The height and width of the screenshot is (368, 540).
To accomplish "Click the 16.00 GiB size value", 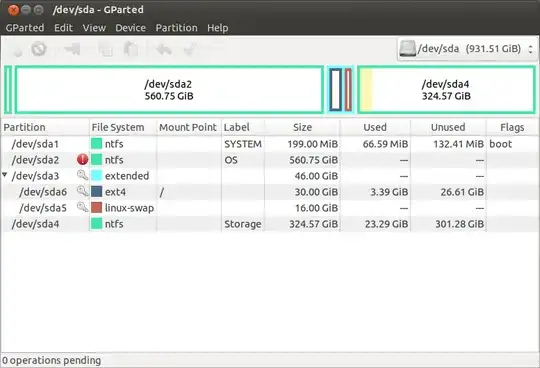I will (316, 208).
